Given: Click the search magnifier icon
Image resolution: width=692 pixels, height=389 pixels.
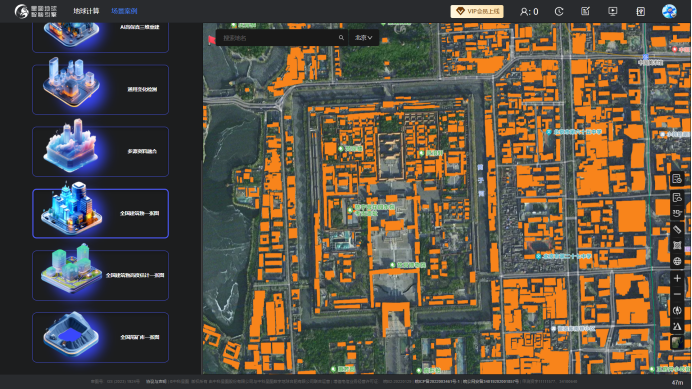Looking at the screenshot, I should [x=341, y=38].
